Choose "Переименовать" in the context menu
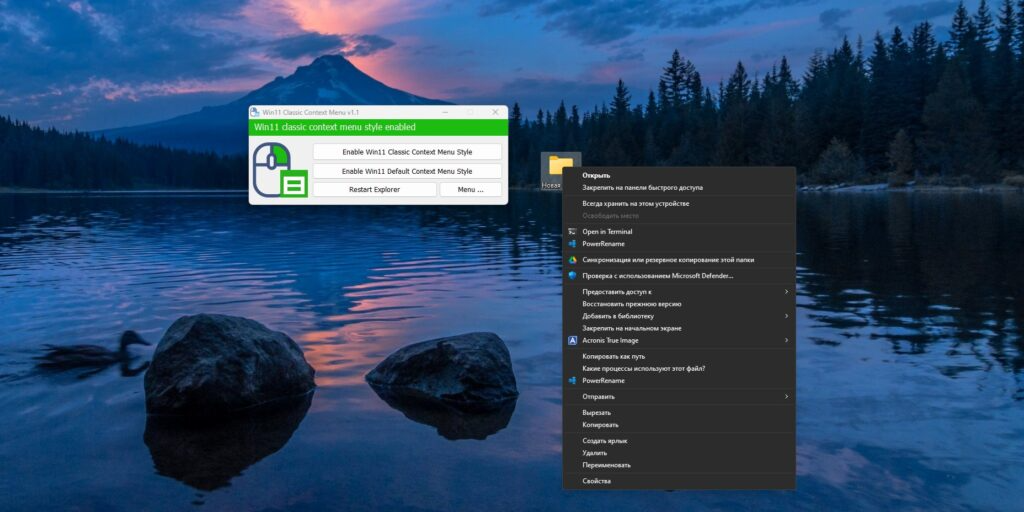The width and height of the screenshot is (1024, 512). point(606,465)
